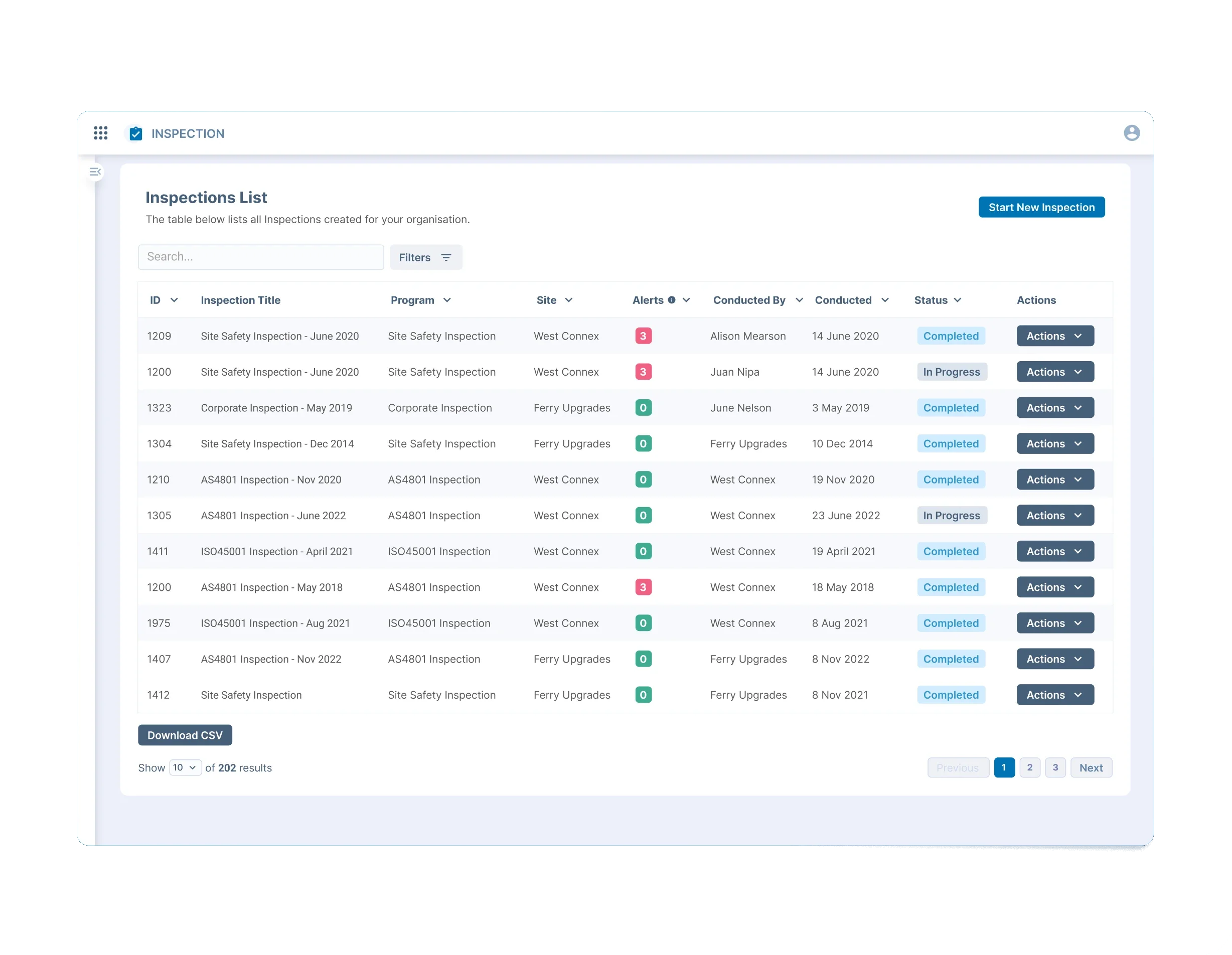Image resolution: width=1232 pixels, height=955 pixels.
Task: Sort the table by ID column
Action: click(164, 300)
